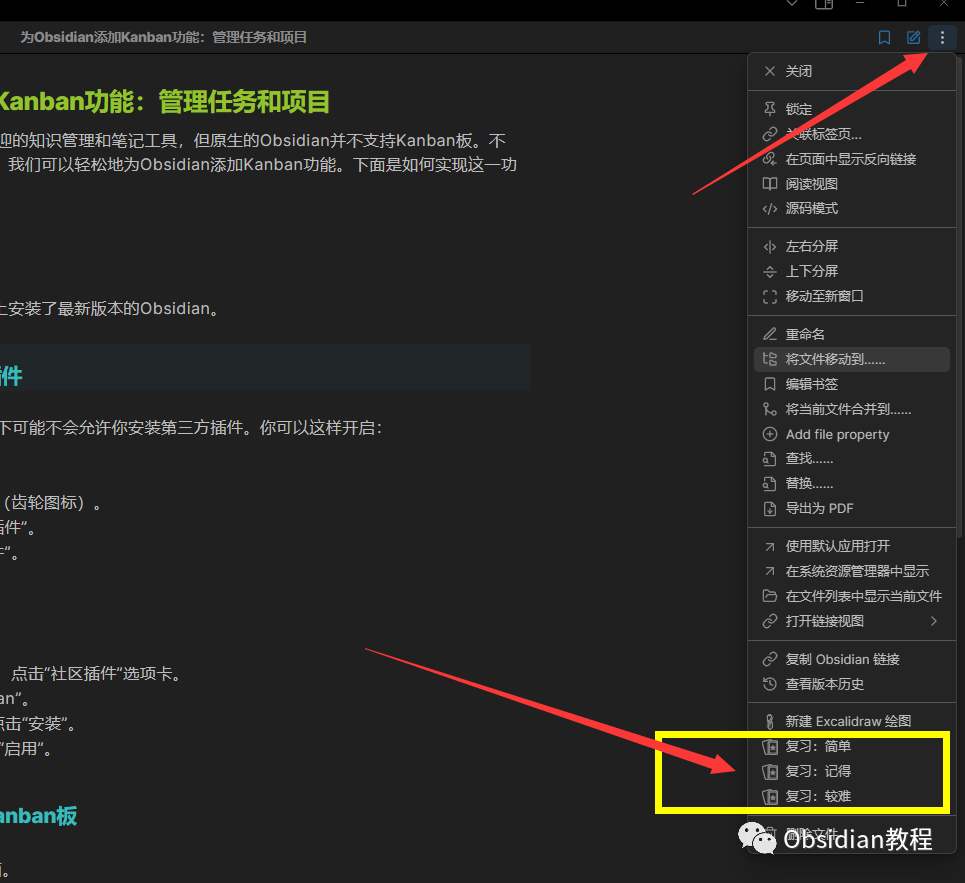The image size is (965, 883).
Task: Open 编辑书签 from the menu
Action: (852, 385)
